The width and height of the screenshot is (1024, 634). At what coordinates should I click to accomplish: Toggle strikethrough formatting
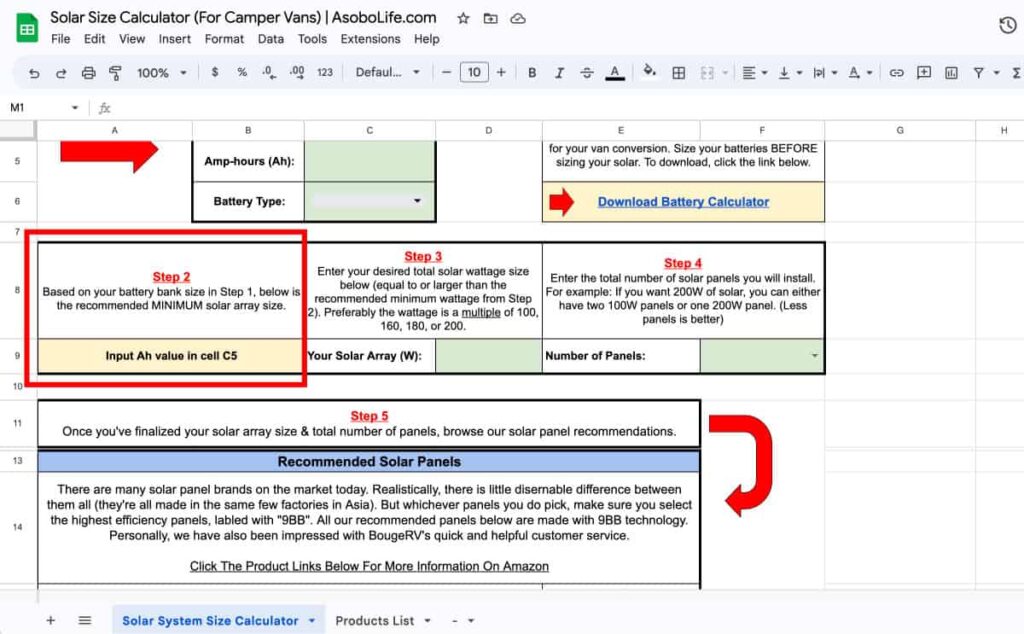[587, 72]
